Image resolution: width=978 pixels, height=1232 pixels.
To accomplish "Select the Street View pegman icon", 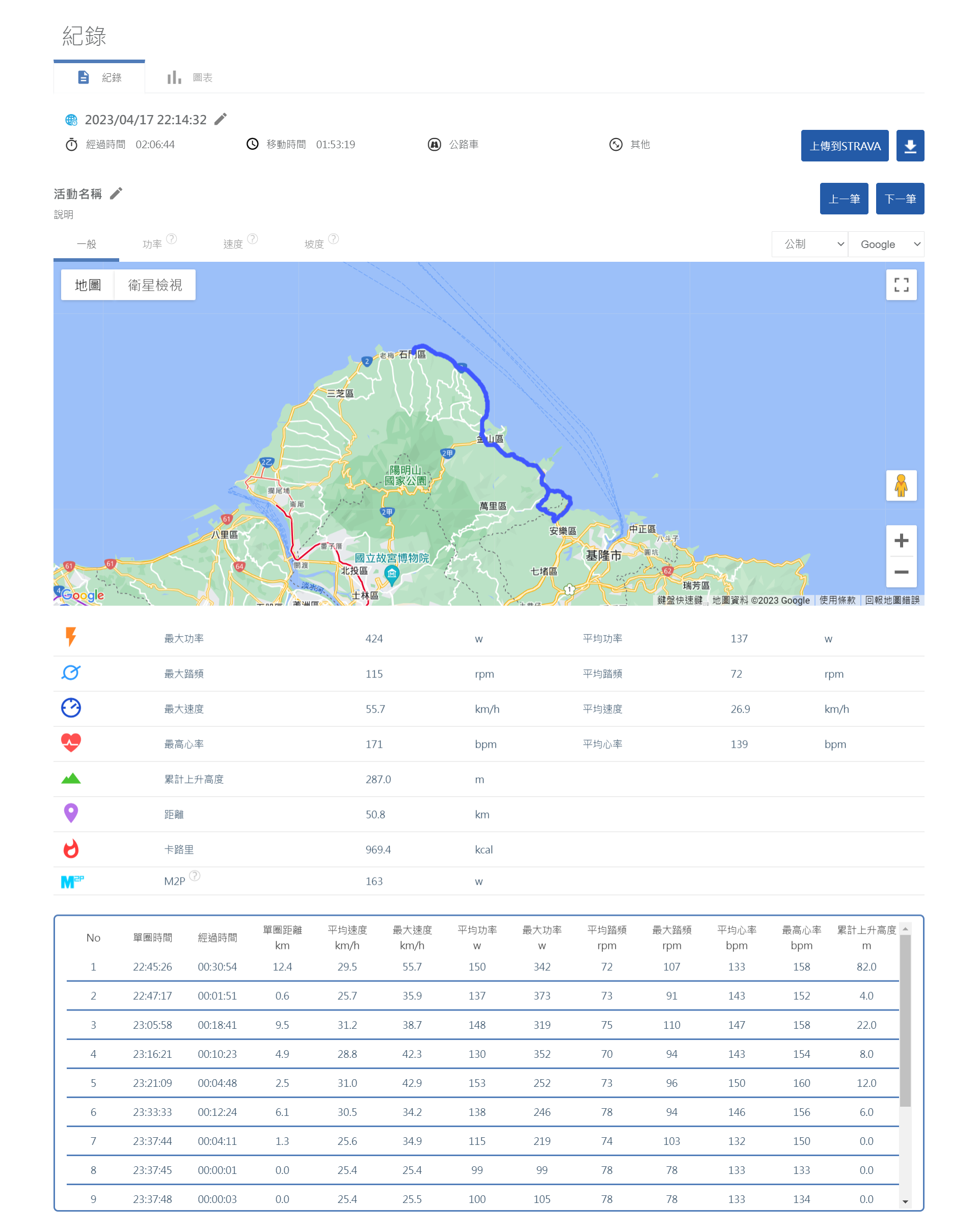I will click(x=901, y=485).
